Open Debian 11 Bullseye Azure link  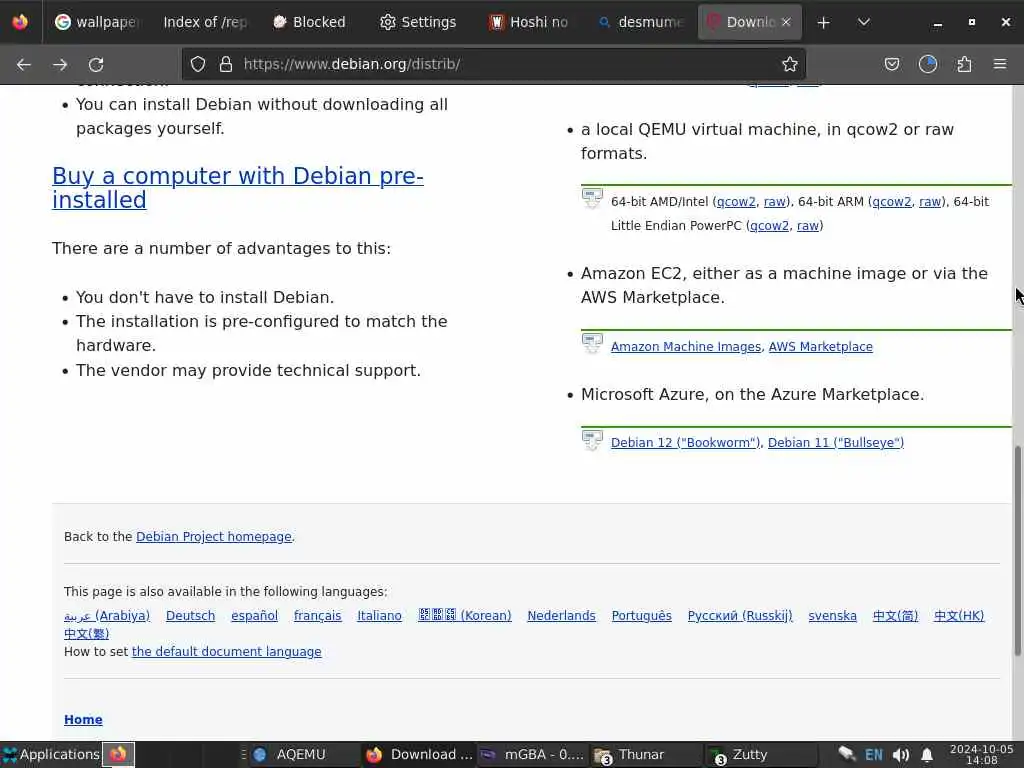(835, 443)
